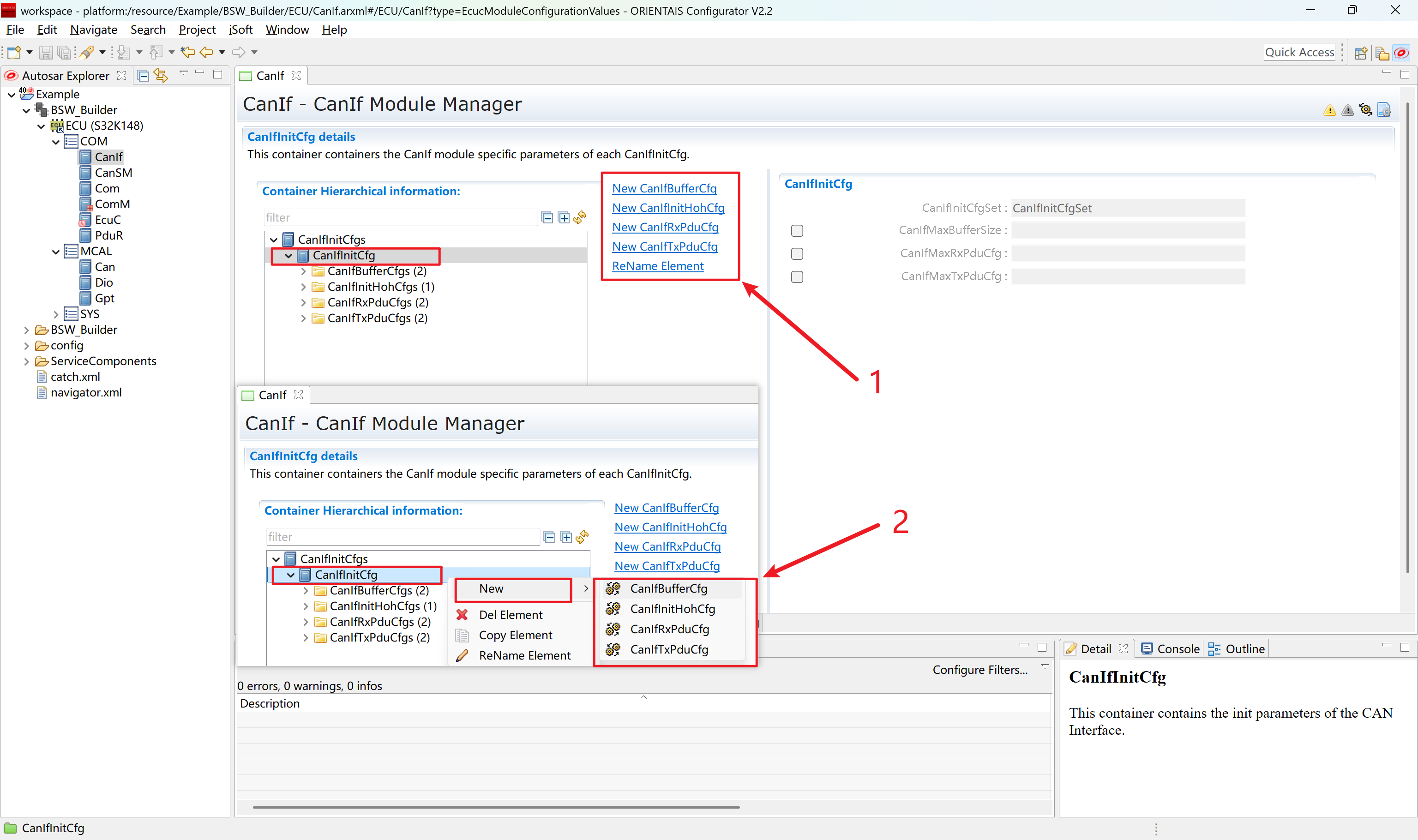Expand the config folder in the explorer
The image size is (1418, 840).
point(26,345)
